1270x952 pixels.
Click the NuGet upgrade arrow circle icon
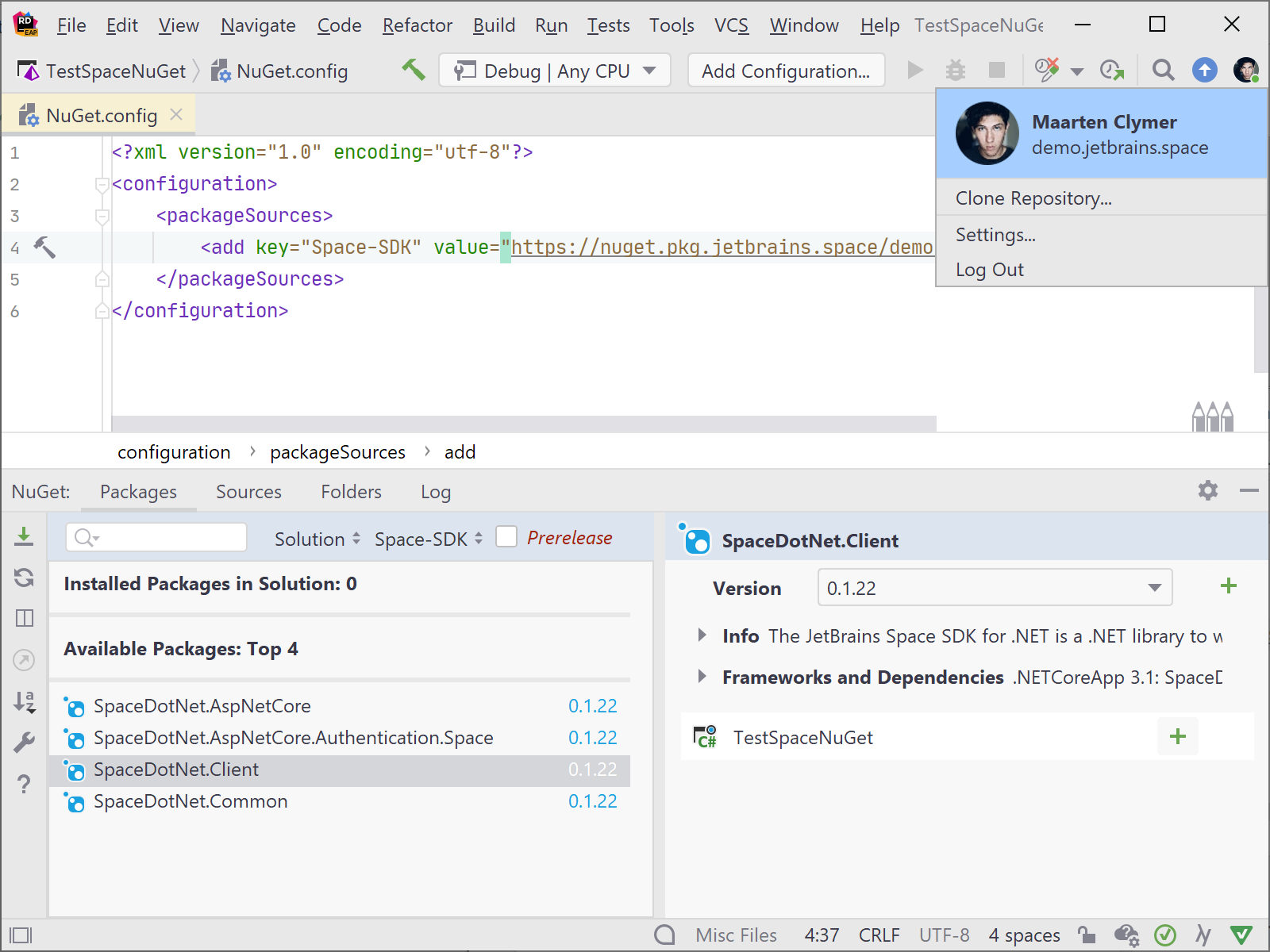pos(24,660)
